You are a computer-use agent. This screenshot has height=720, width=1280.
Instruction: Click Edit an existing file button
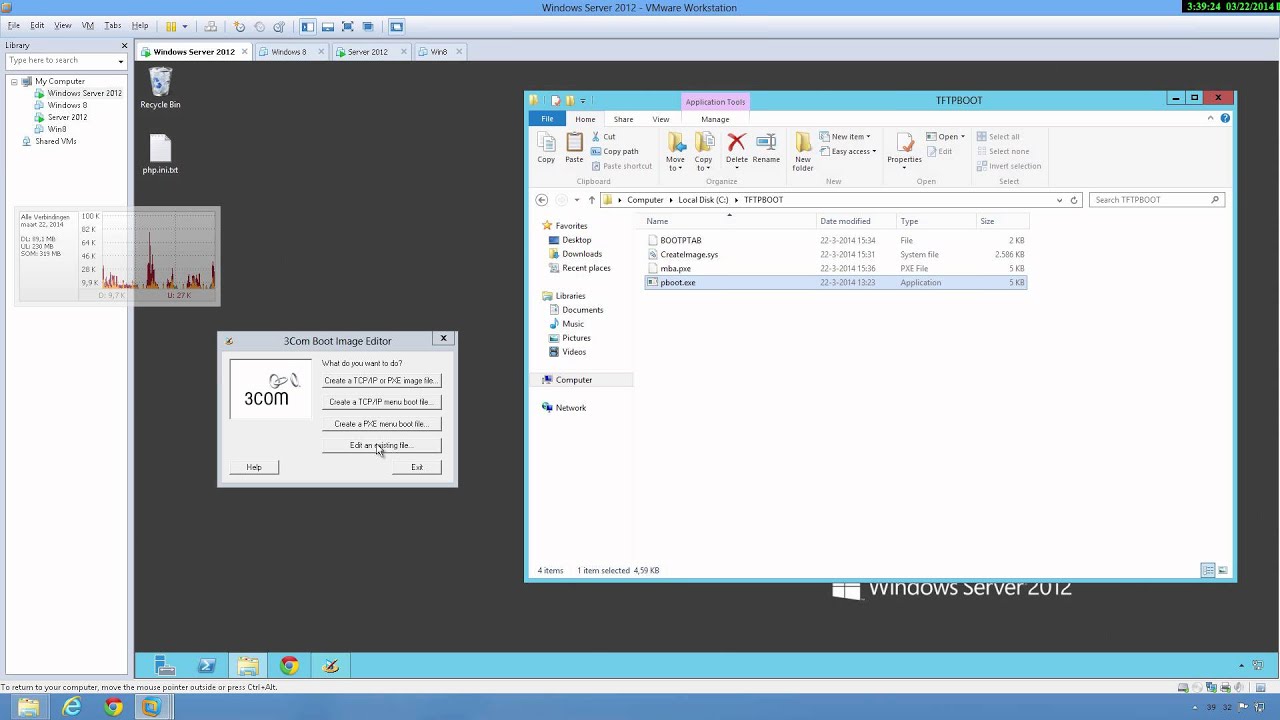(381, 446)
